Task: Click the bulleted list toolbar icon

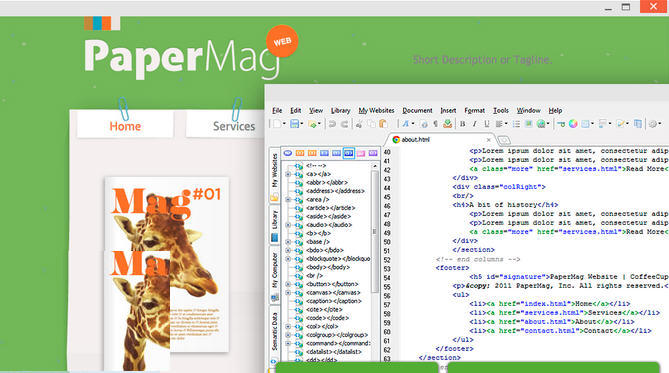Action: [516, 124]
